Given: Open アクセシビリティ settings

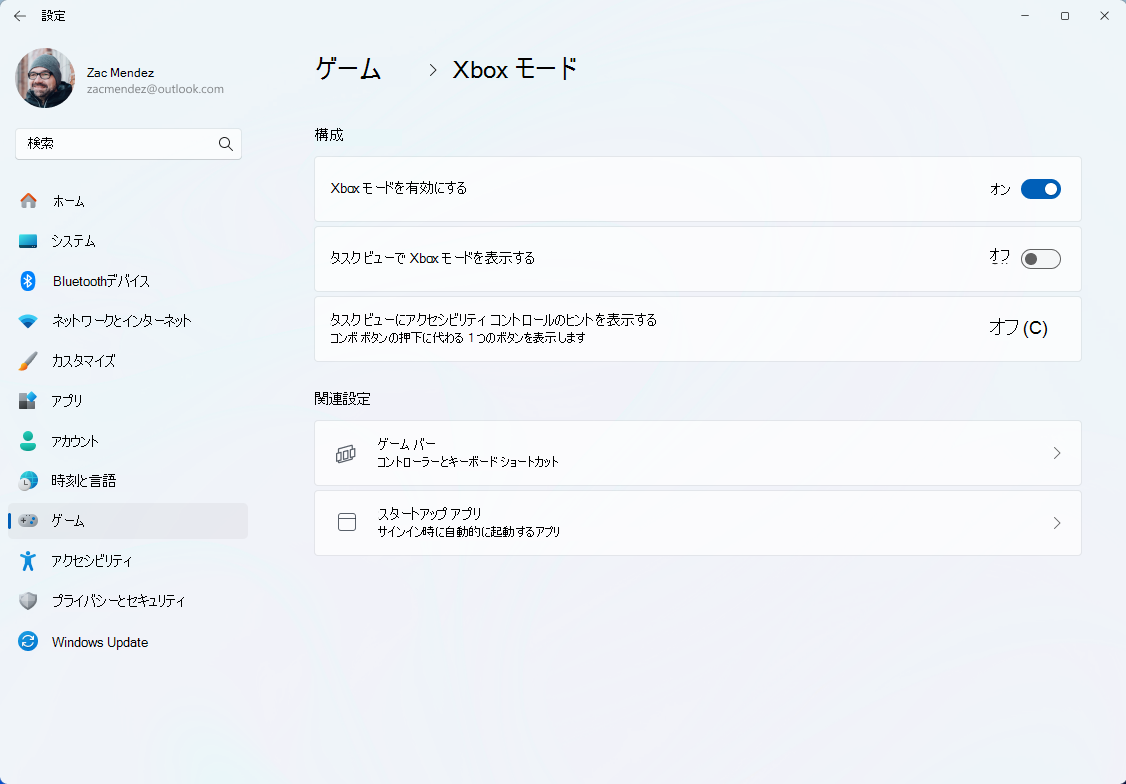Looking at the screenshot, I should tap(128, 561).
